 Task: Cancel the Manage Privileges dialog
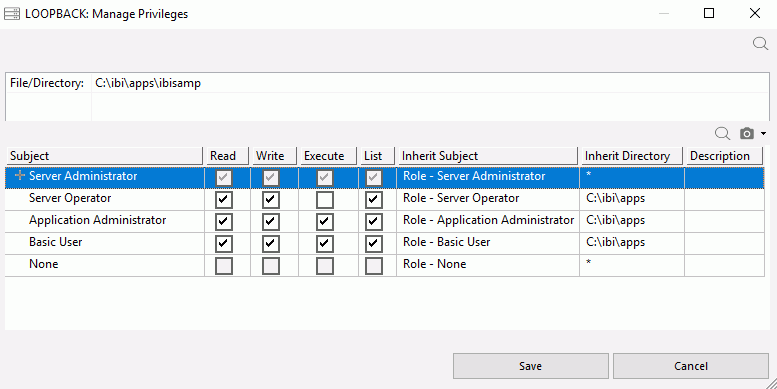(x=691, y=366)
